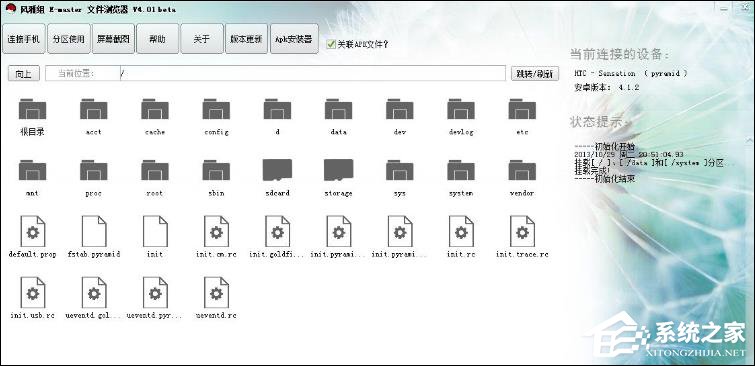Select the init.trace.rc file

(x=521, y=231)
